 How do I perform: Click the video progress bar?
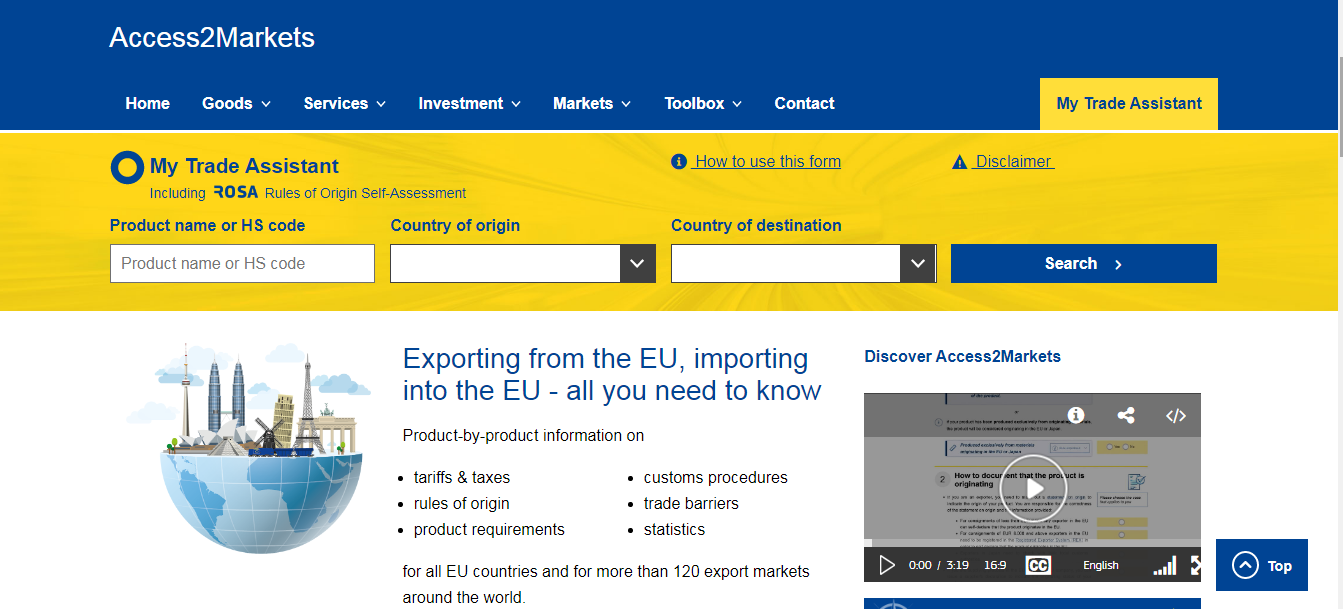tap(1032, 544)
